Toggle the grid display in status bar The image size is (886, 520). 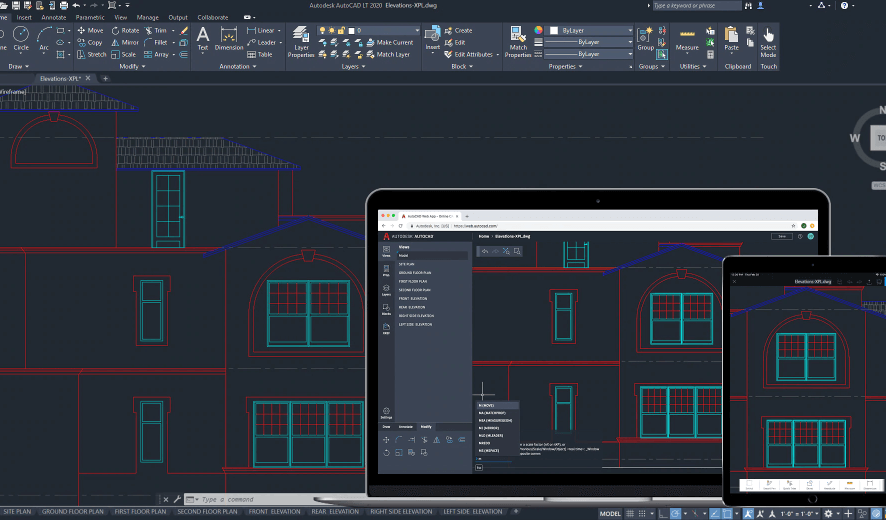(x=630, y=514)
